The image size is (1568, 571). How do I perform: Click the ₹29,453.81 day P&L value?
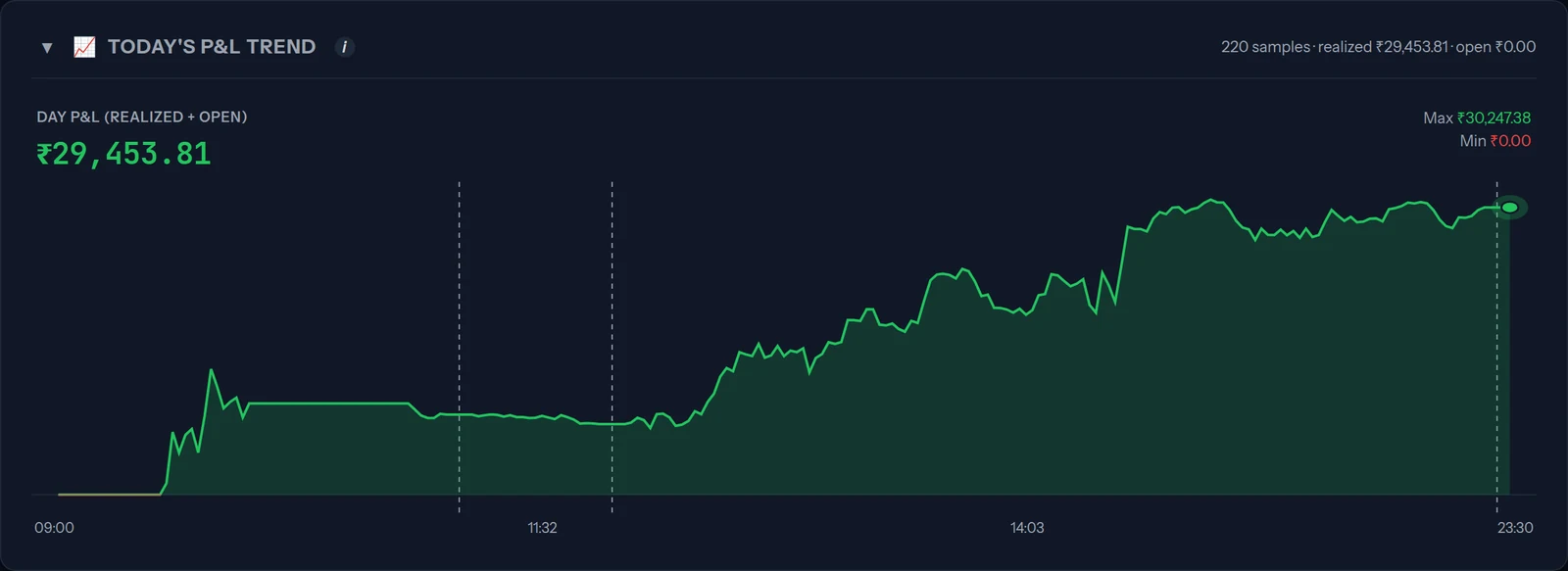coord(123,154)
